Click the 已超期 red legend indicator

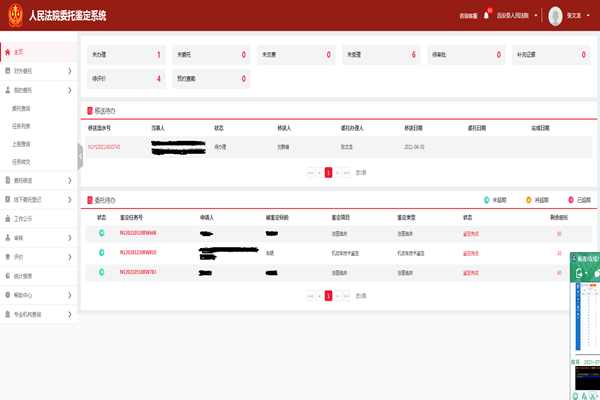coord(568,200)
